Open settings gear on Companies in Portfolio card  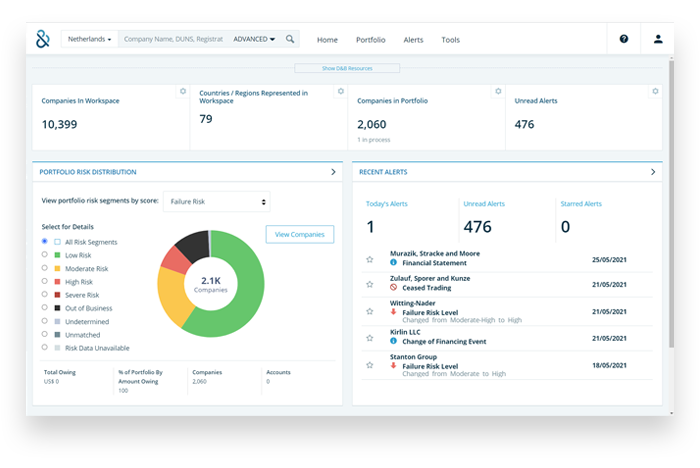498,91
